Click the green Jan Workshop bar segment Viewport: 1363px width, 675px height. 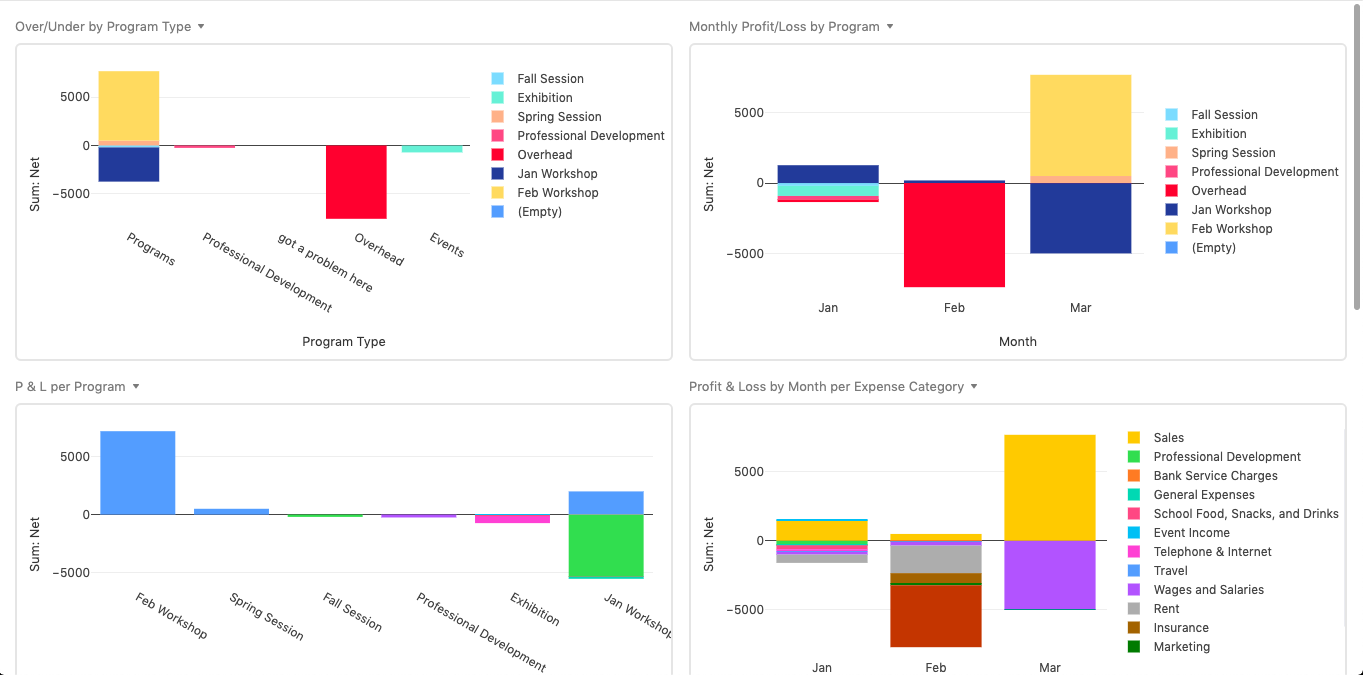tap(606, 545)
